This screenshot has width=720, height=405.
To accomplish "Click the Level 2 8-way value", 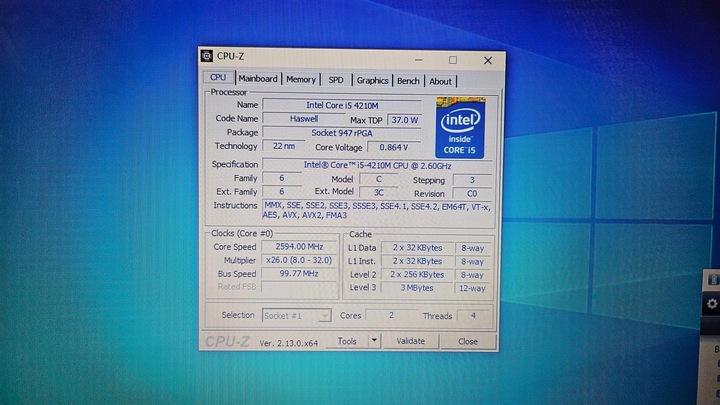I will tap(472, 275).
